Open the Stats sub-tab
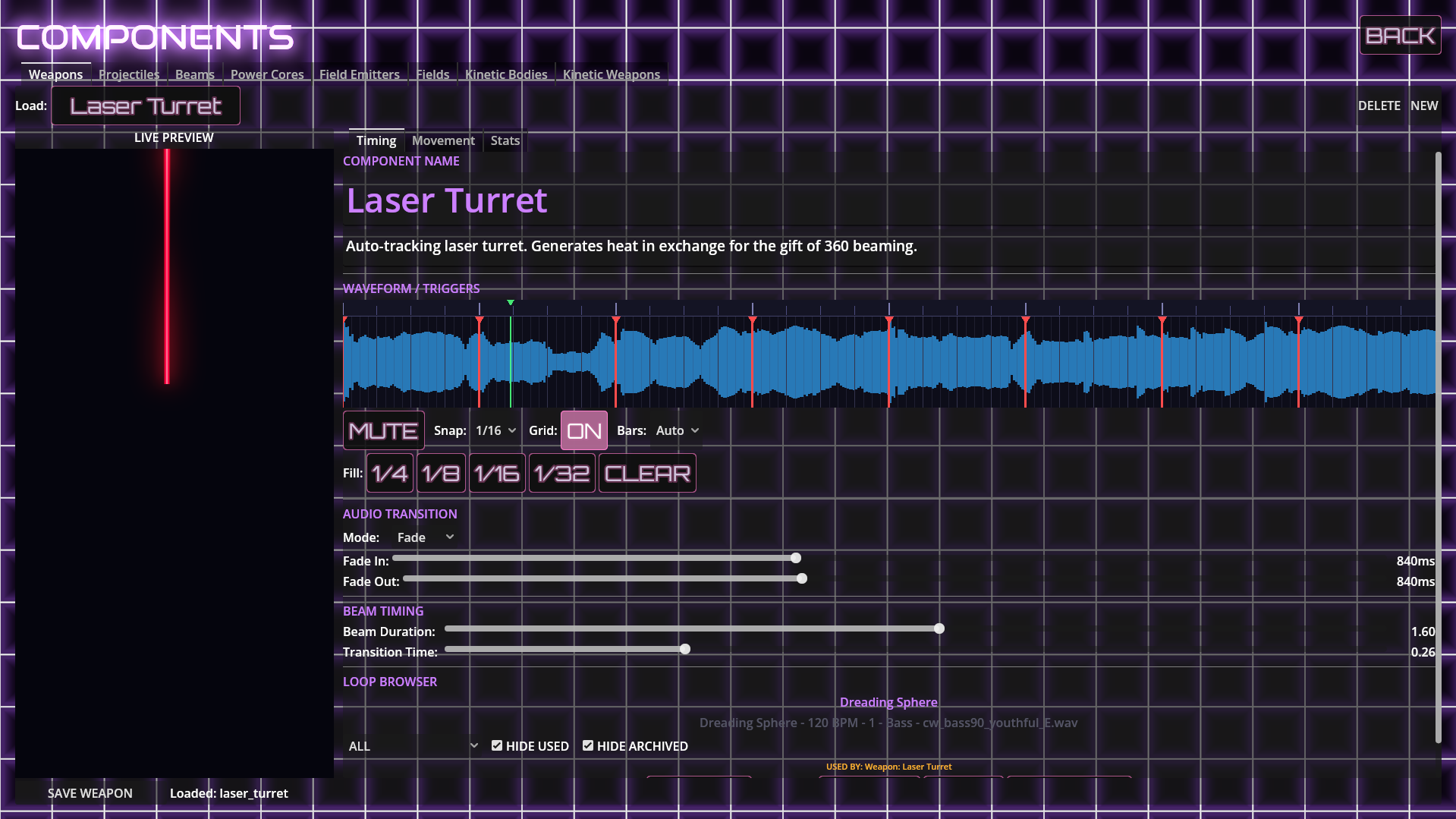This screenshot has height=819, width=1456. tap(505, 140)
